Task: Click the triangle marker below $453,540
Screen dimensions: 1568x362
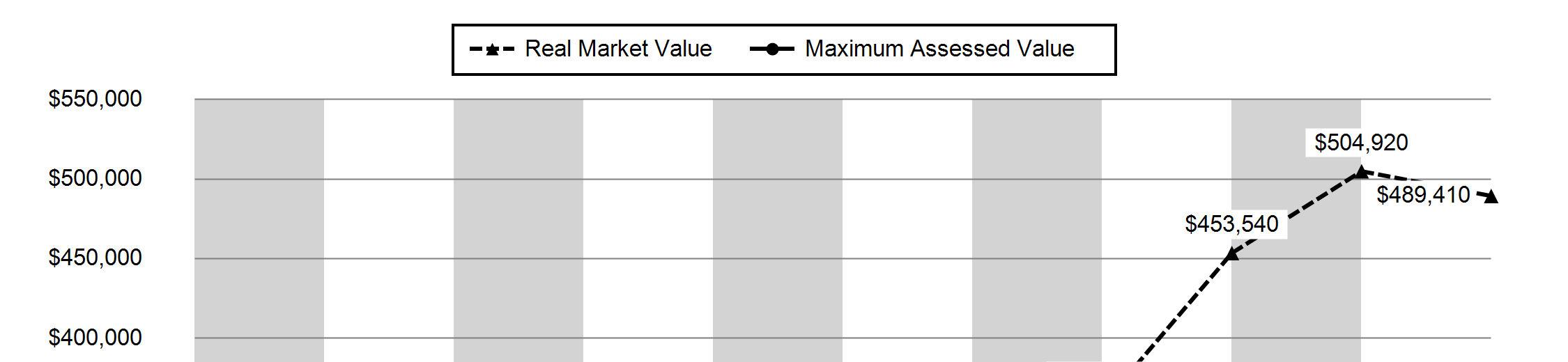Action: coord(1231,254)
